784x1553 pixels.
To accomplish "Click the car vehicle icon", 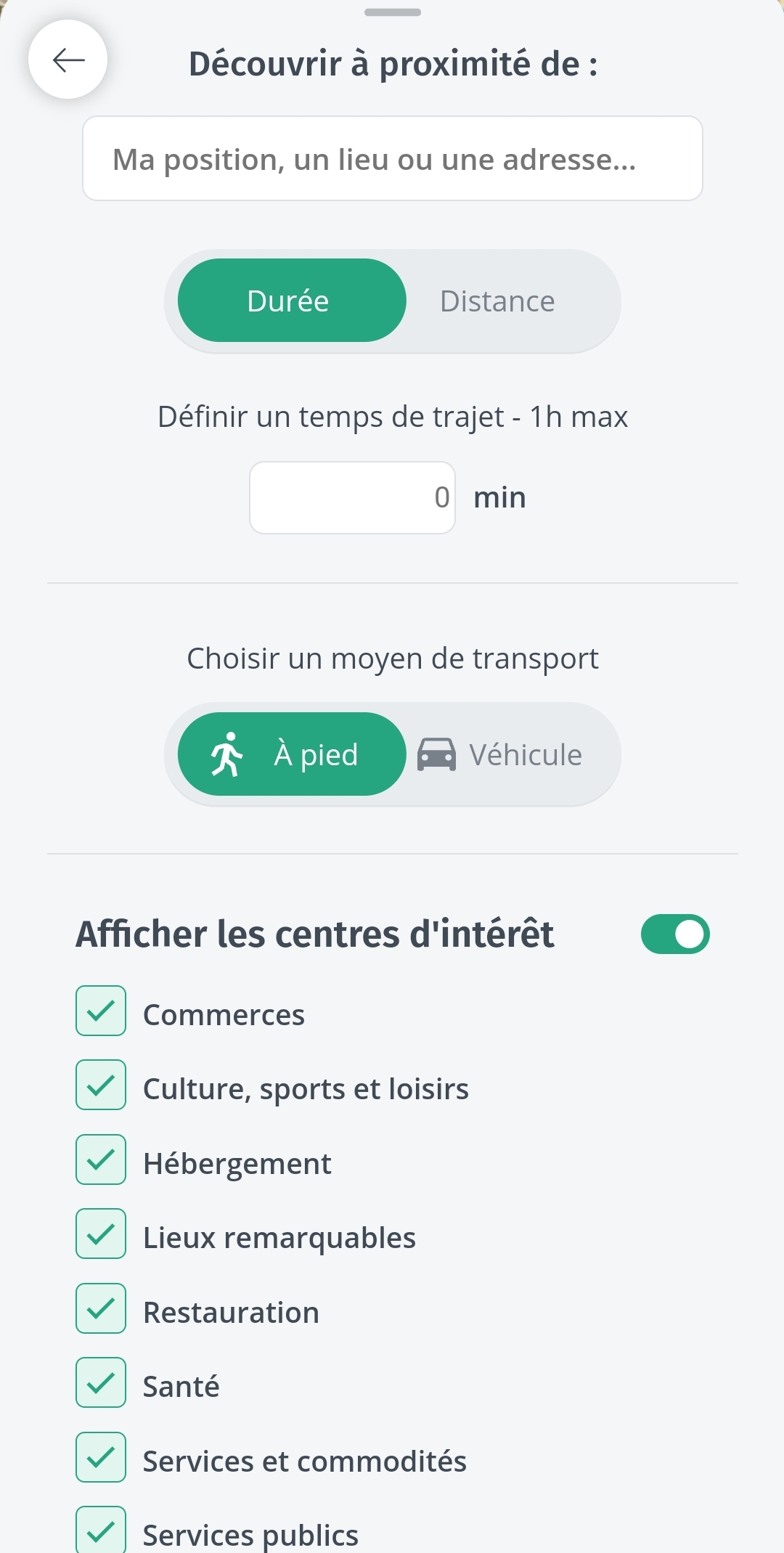I will point(436,754).
